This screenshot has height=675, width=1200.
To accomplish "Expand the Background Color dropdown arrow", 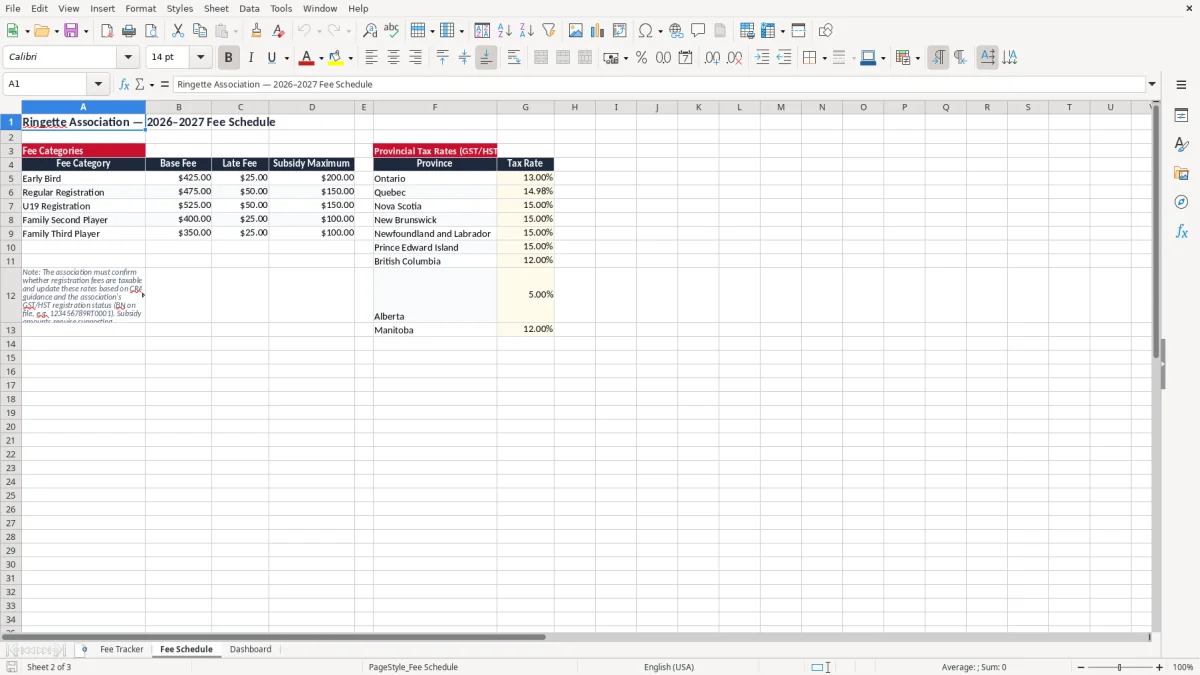I will [350, 58].
